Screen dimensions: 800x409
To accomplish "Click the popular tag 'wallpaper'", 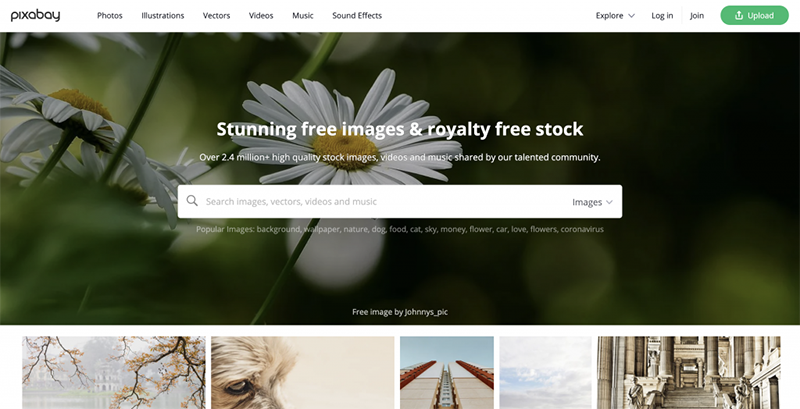I will click(322, 229).
